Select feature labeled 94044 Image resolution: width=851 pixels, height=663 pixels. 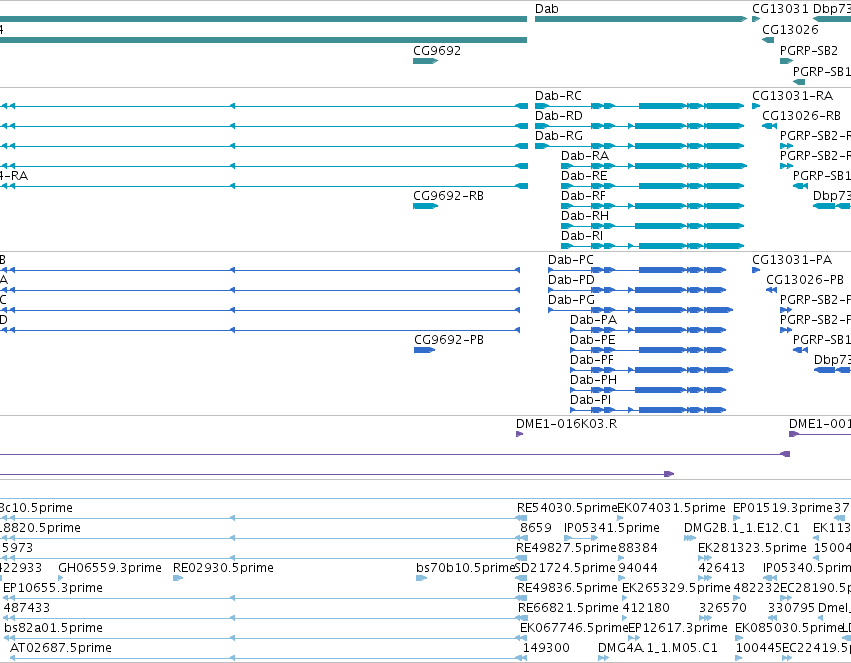coord(621,578)
